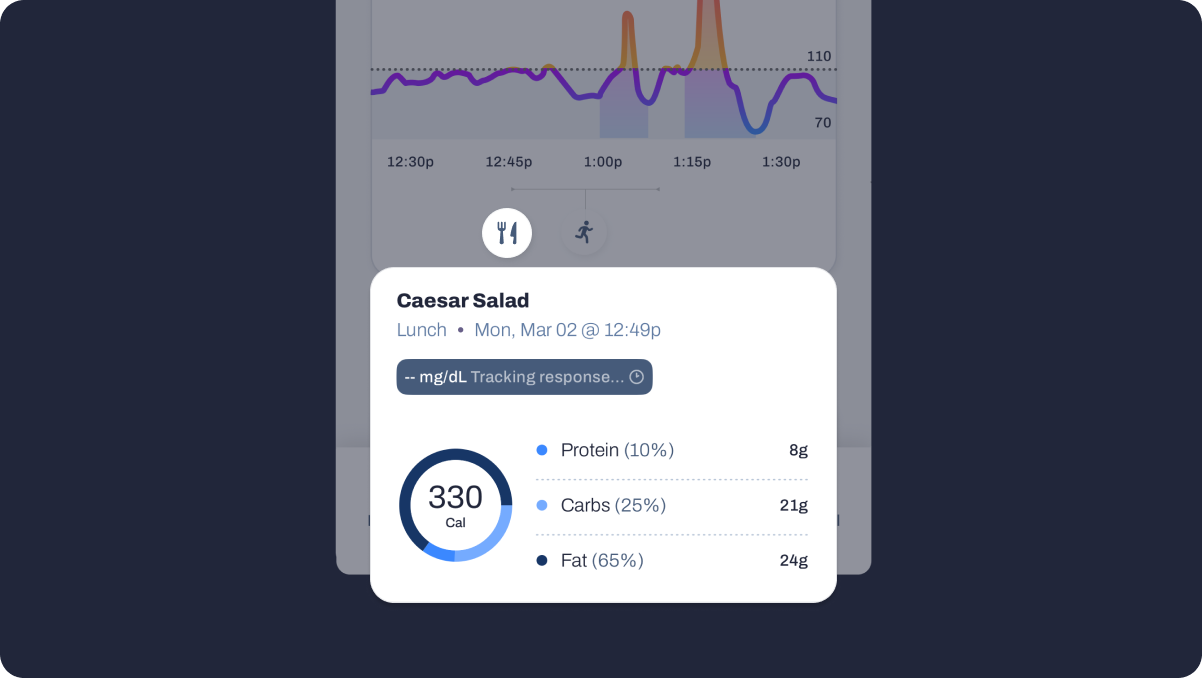The image size is (1202, 678).
Task: Select the running activity icon
Action: pos(584,233)
